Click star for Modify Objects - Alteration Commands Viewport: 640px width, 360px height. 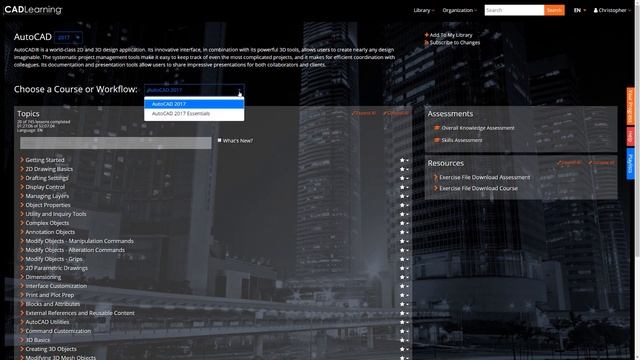click(x=402, y=250)
